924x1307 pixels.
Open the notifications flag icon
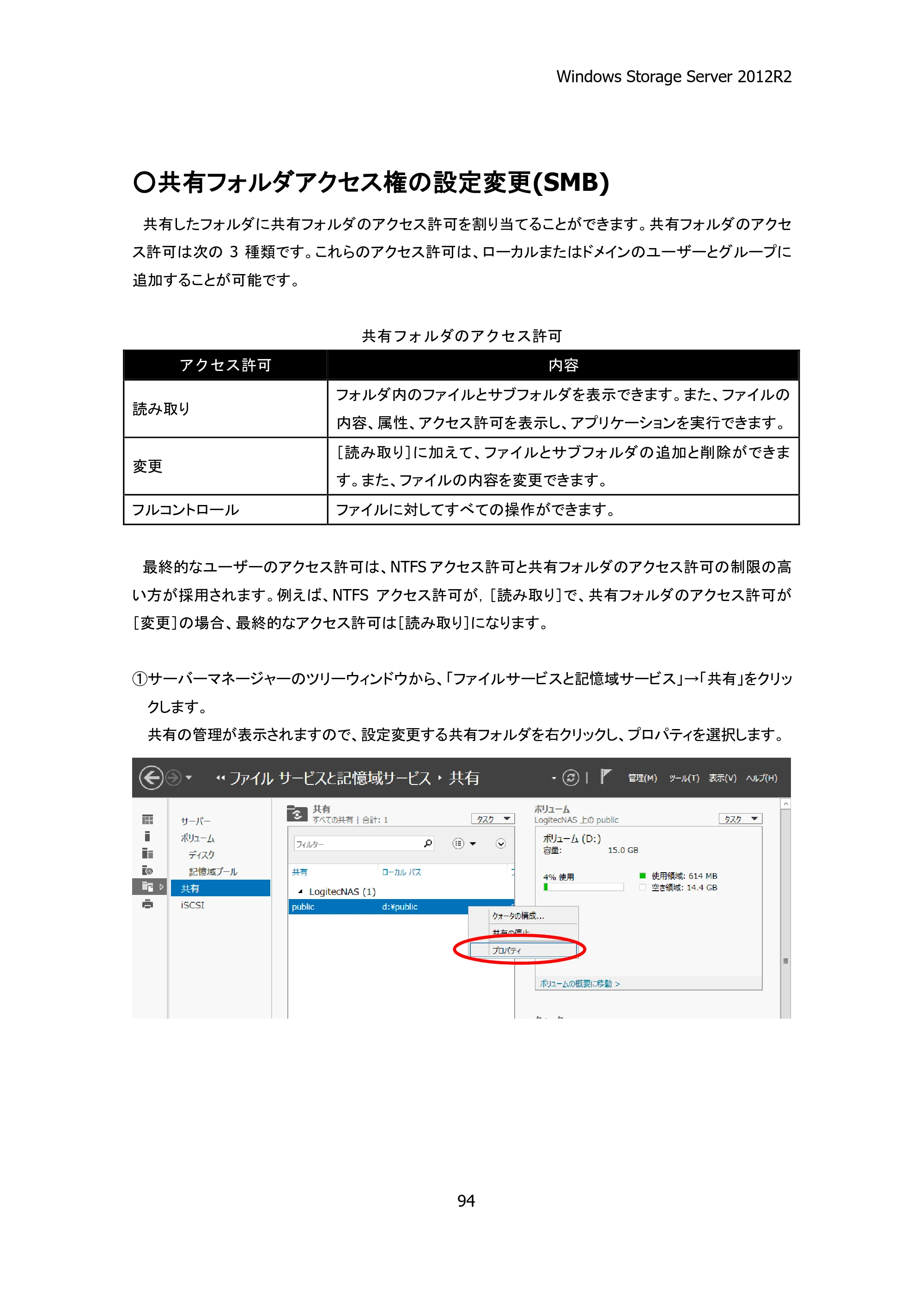click(605, 777)
